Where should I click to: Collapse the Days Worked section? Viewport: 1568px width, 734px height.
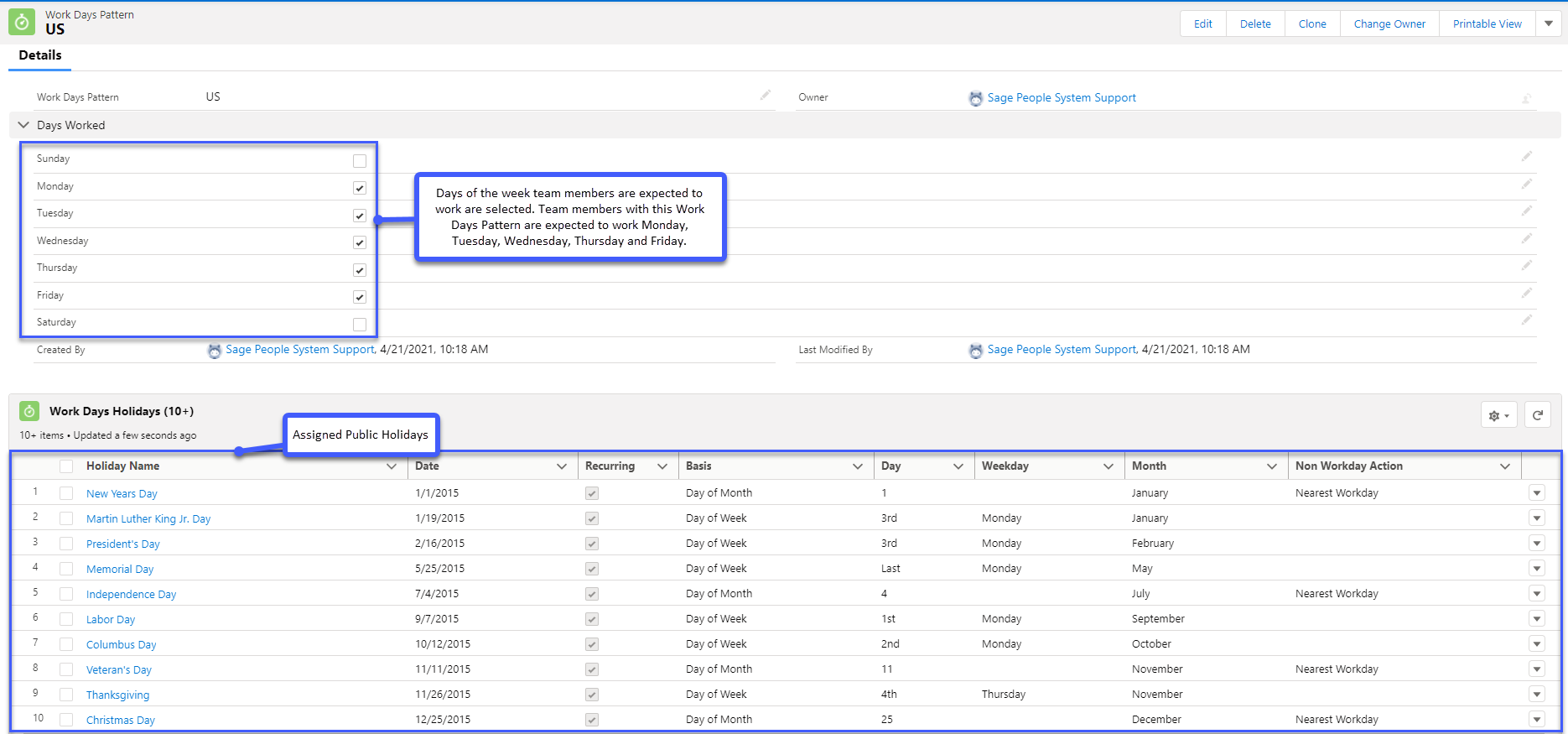(x=23, y=125)
